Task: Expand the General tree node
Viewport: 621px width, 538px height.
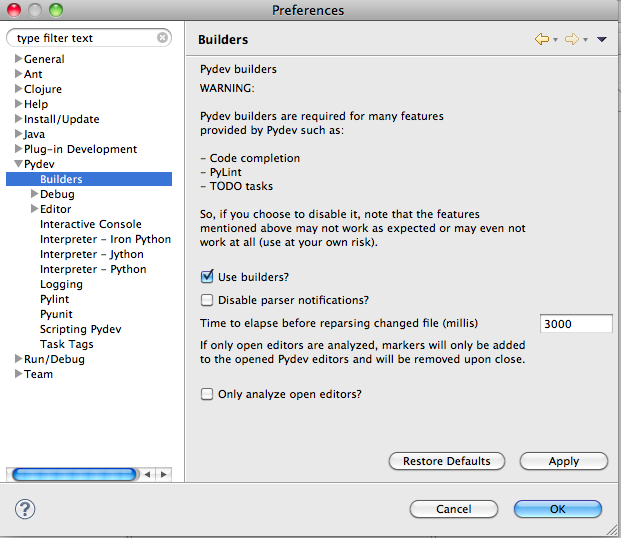Action: [18, 59]
